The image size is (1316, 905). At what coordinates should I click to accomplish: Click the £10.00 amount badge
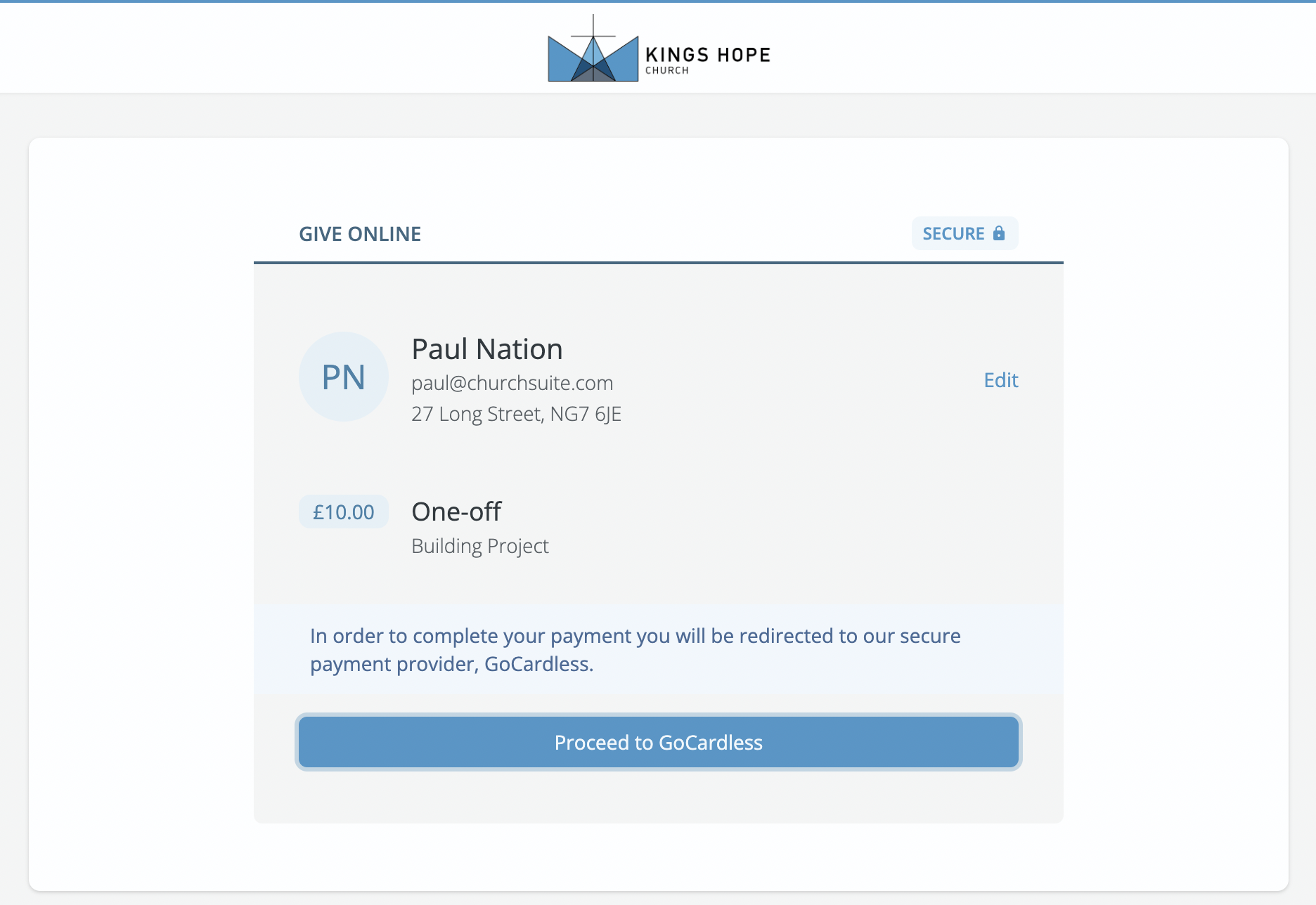(x=344, y=512)
